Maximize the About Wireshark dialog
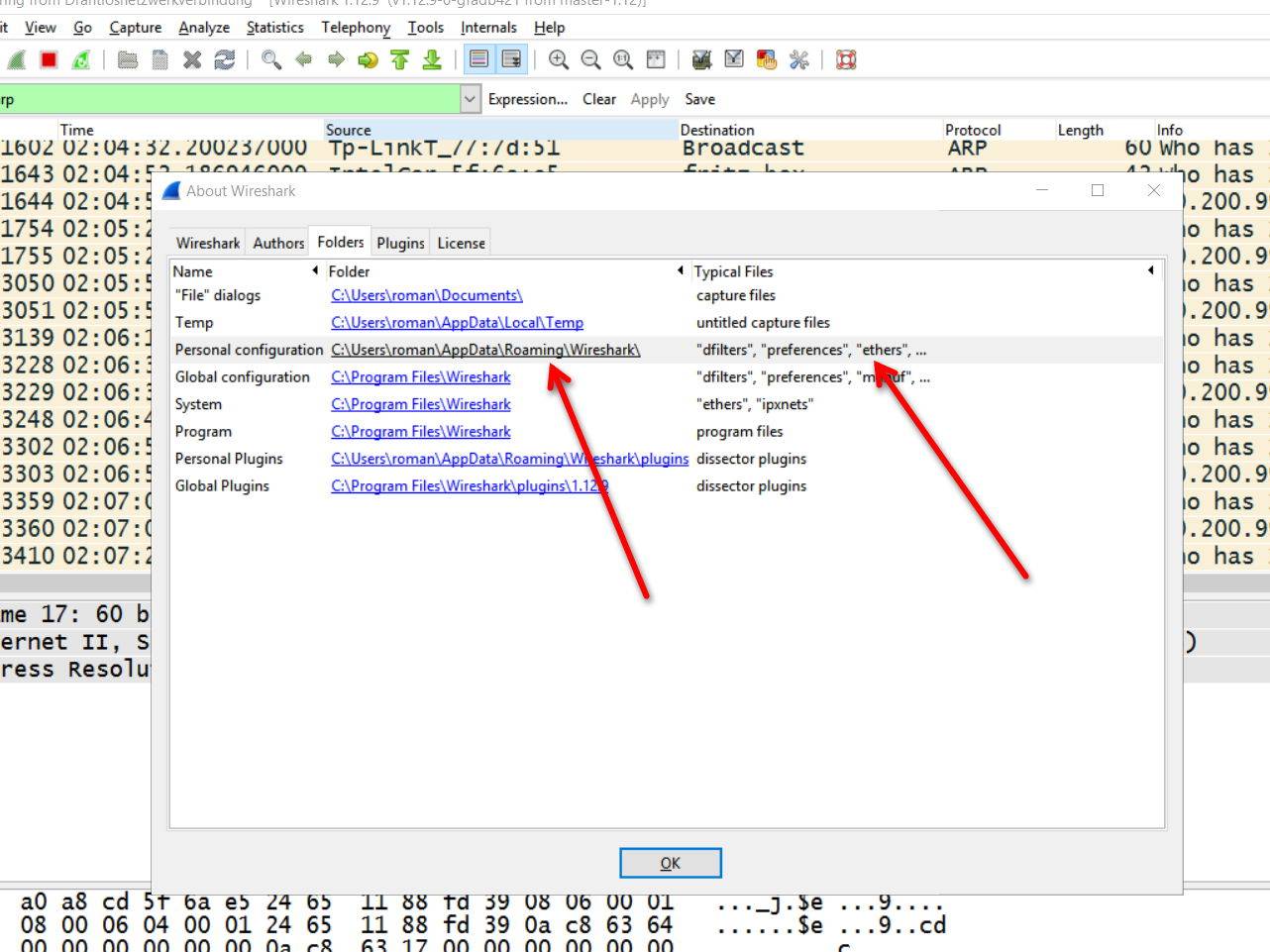The image size is (1270, 952). click(x=1098, y=190)
